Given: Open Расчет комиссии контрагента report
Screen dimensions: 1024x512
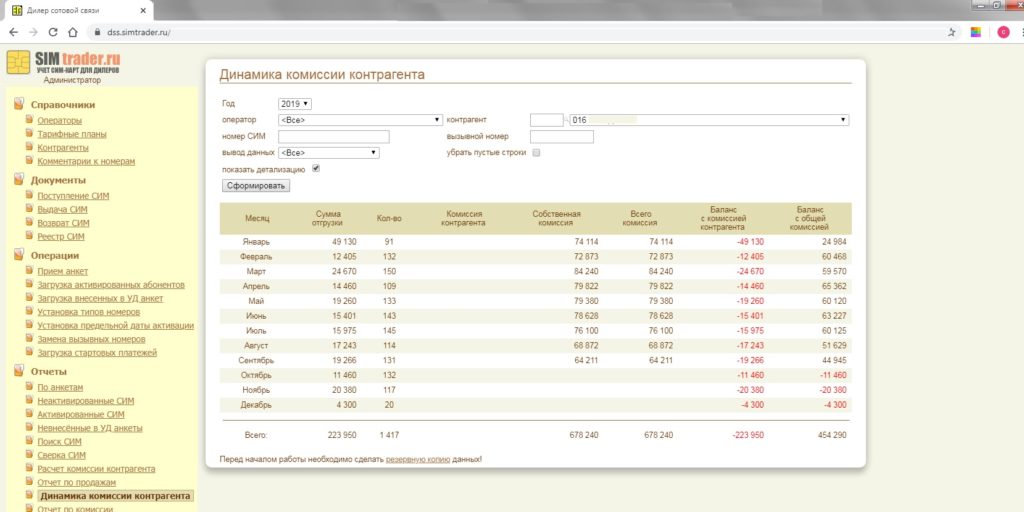Looking at the screenshot, I should point(96,469).
